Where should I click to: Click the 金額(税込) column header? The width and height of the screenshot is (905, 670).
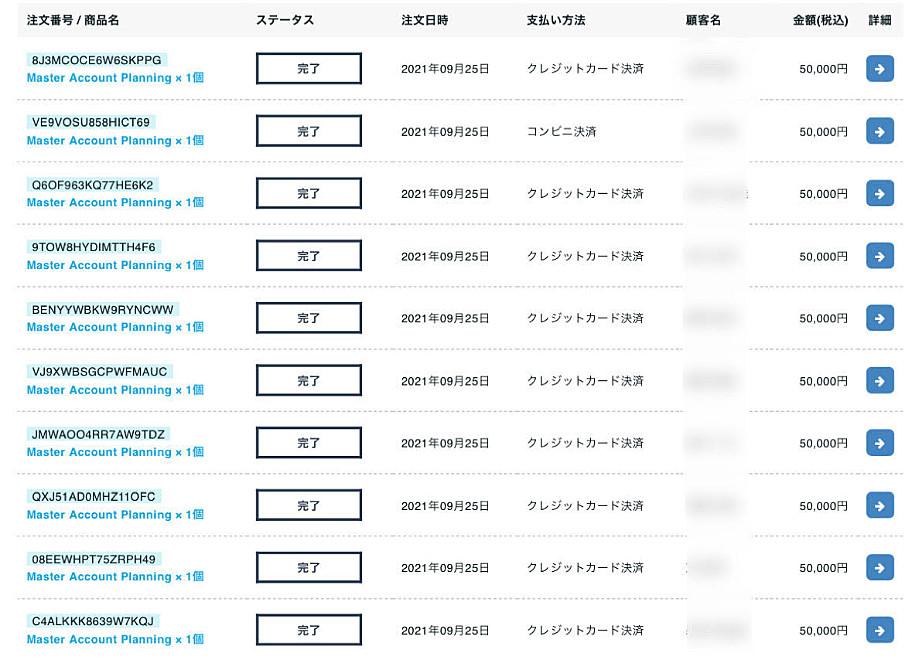coord(820,20)
